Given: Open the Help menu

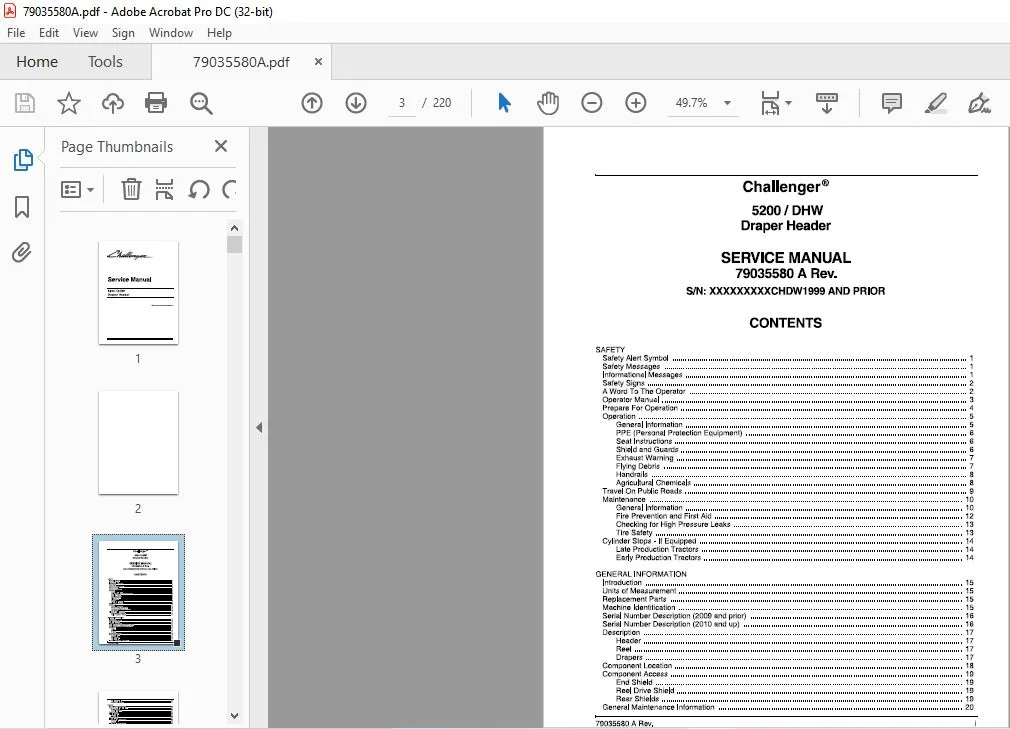Looking at the screenshot, I should click(219, 33).
